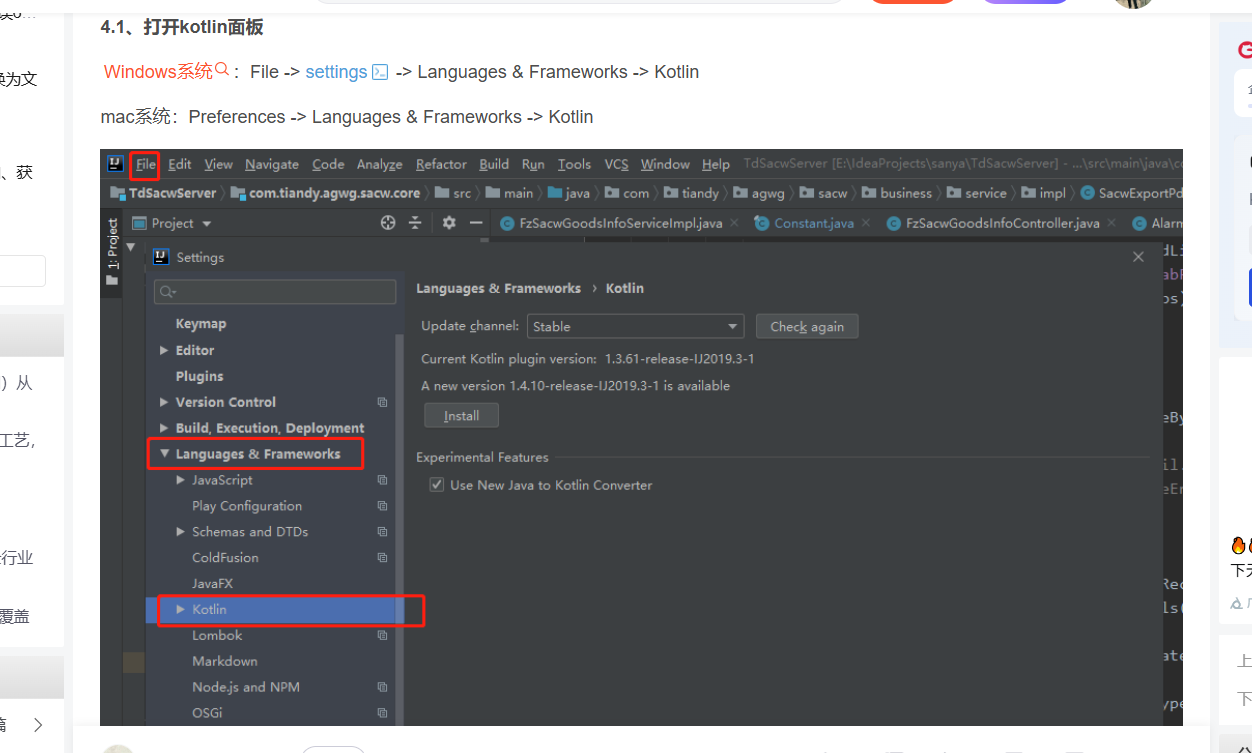Click the service breadcrumb folder
Image resolution: width=1252 pixels, height=753 pixels.
coord(976,193)
